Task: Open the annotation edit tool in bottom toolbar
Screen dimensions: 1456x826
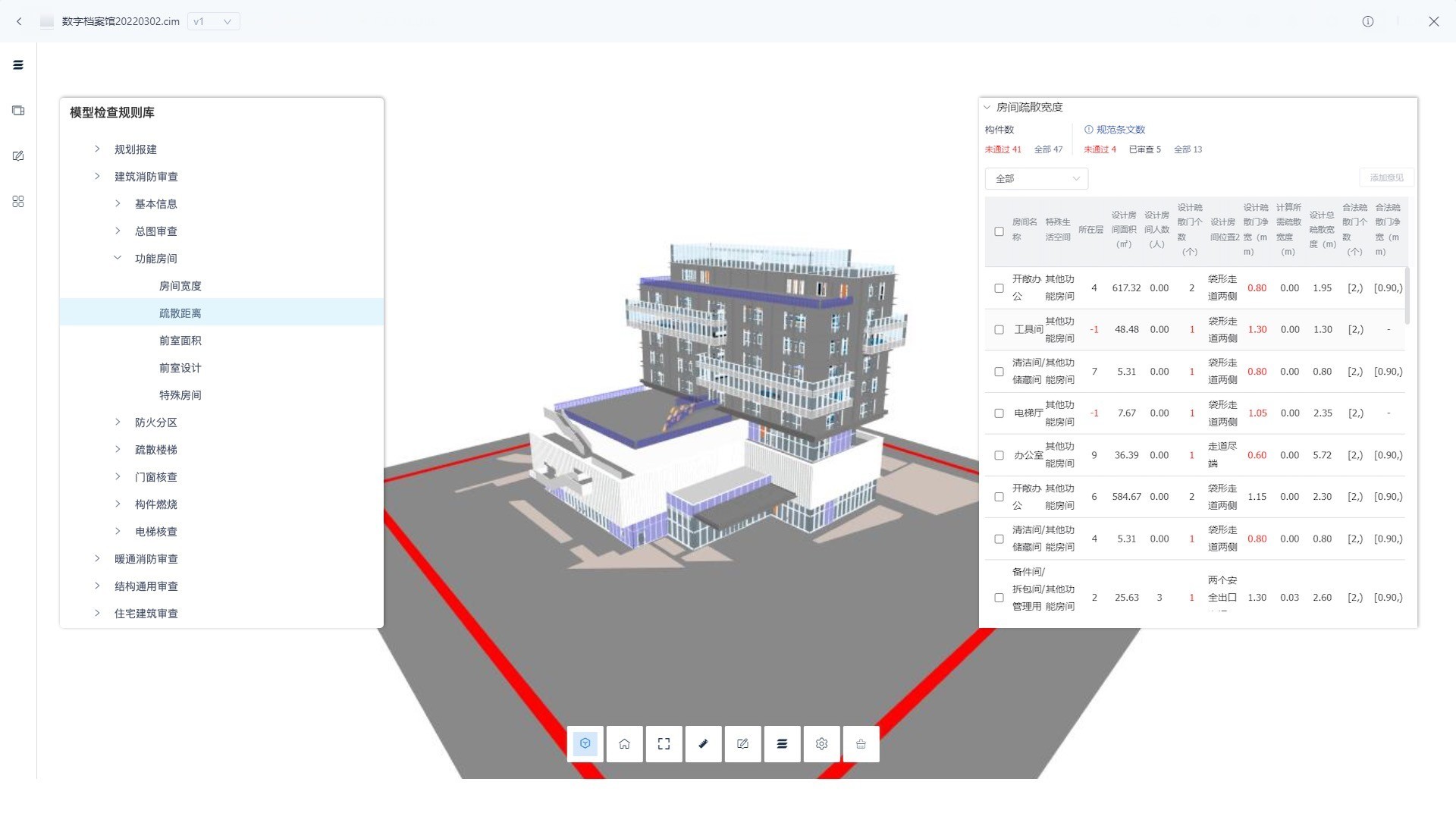Action: click(742, 744)
